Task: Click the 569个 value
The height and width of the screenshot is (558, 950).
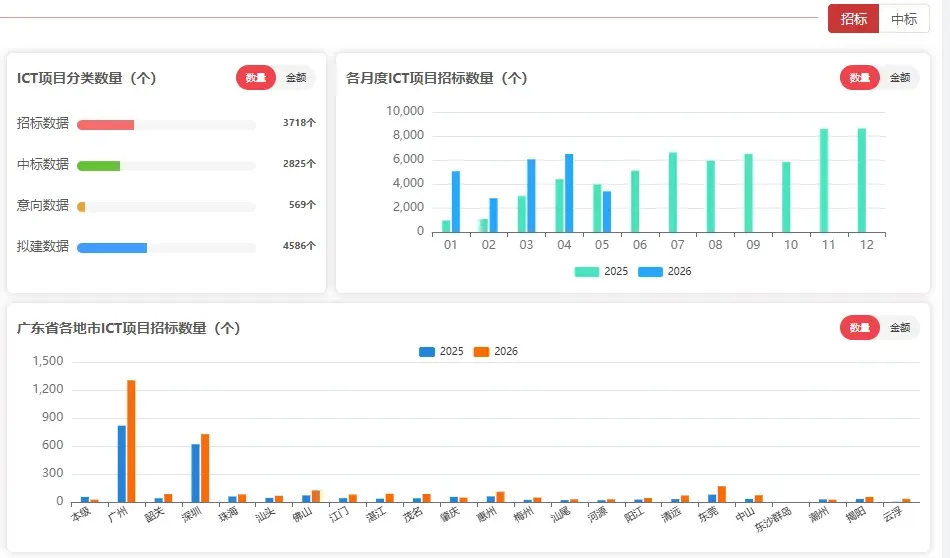Action: point(302,205)
